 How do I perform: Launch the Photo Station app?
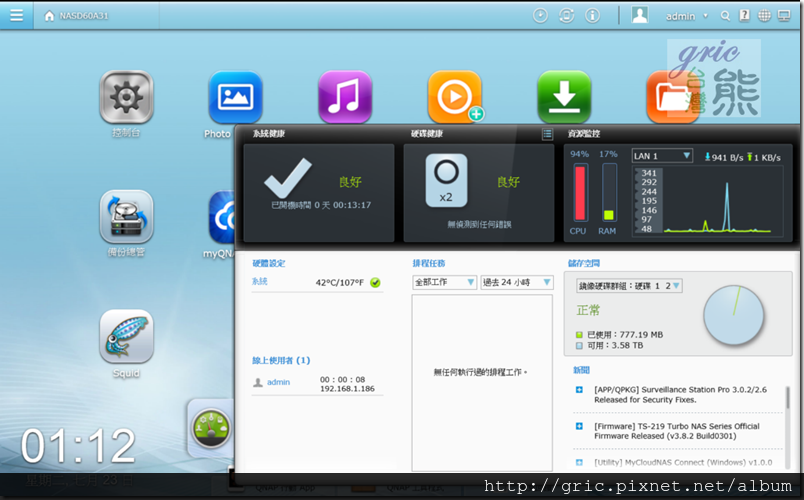pos(235,97)
